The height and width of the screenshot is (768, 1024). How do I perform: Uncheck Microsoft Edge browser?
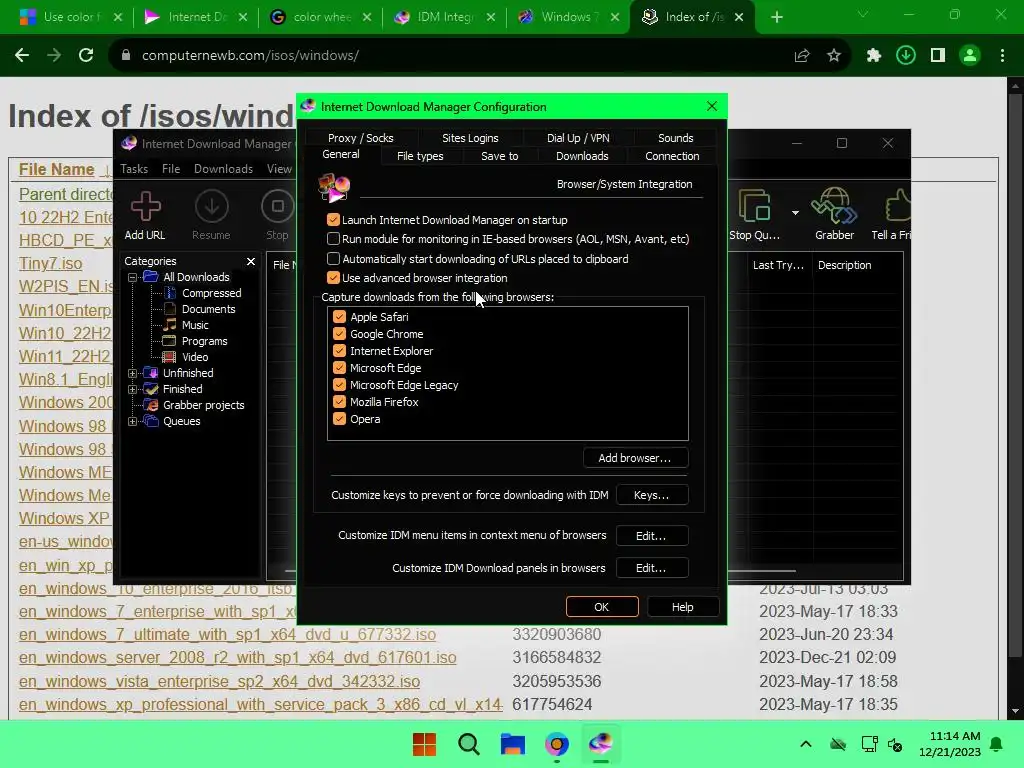[x=339, y=368]
